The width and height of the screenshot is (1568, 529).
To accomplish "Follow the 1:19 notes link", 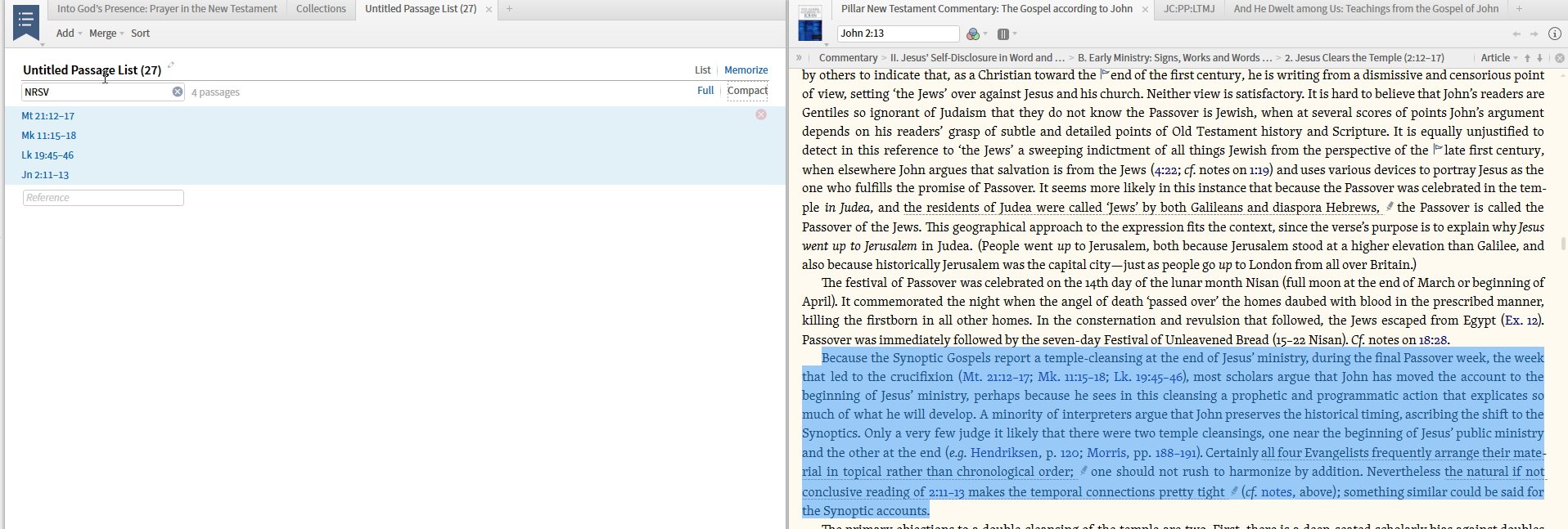I will [x=1259, y=170].
